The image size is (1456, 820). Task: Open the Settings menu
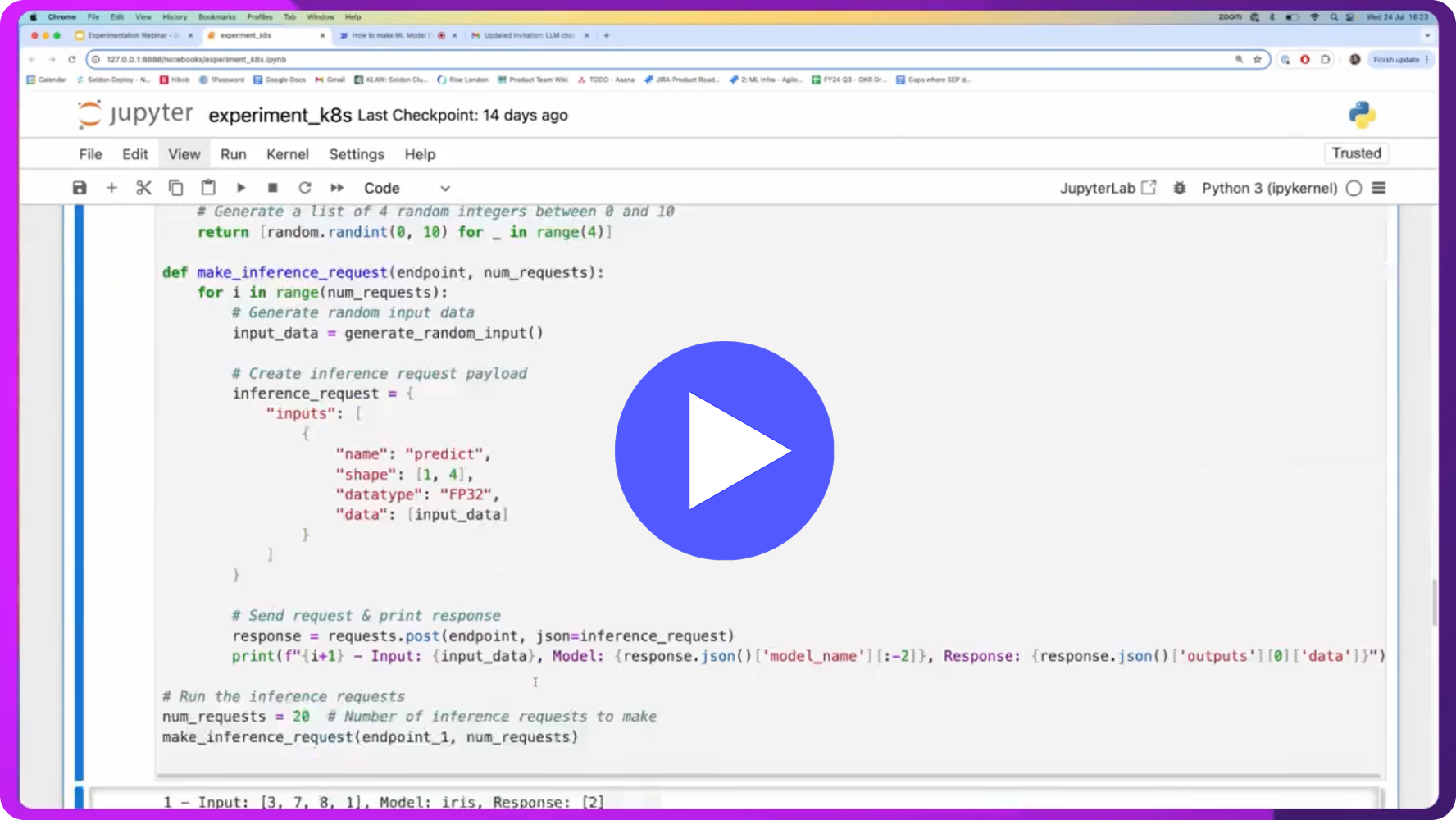click(356, 154)
